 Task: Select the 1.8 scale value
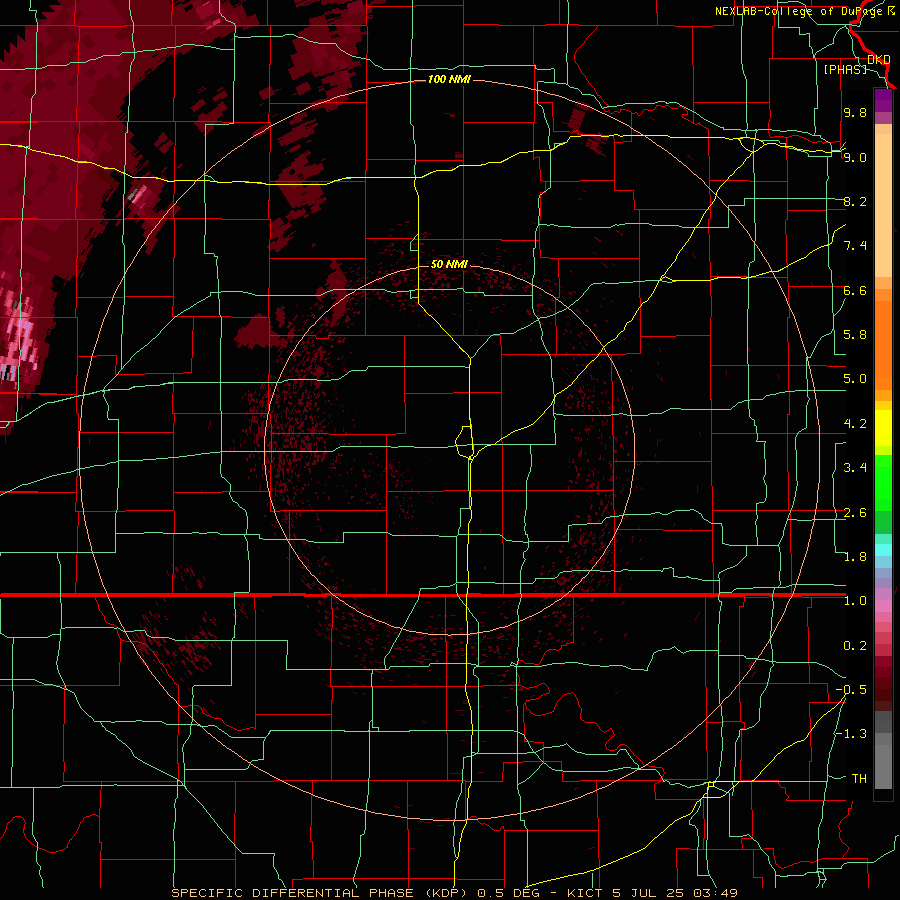(855, 557)
